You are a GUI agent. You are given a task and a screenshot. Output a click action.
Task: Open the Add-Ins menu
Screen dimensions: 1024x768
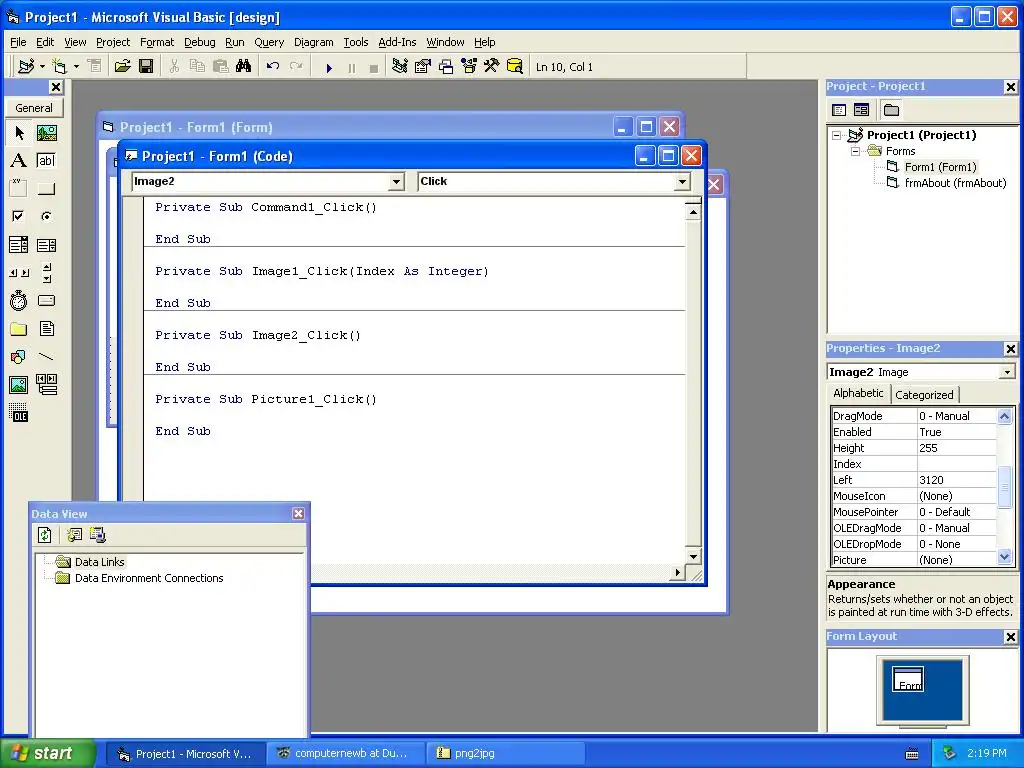click(x=397, y=42)
